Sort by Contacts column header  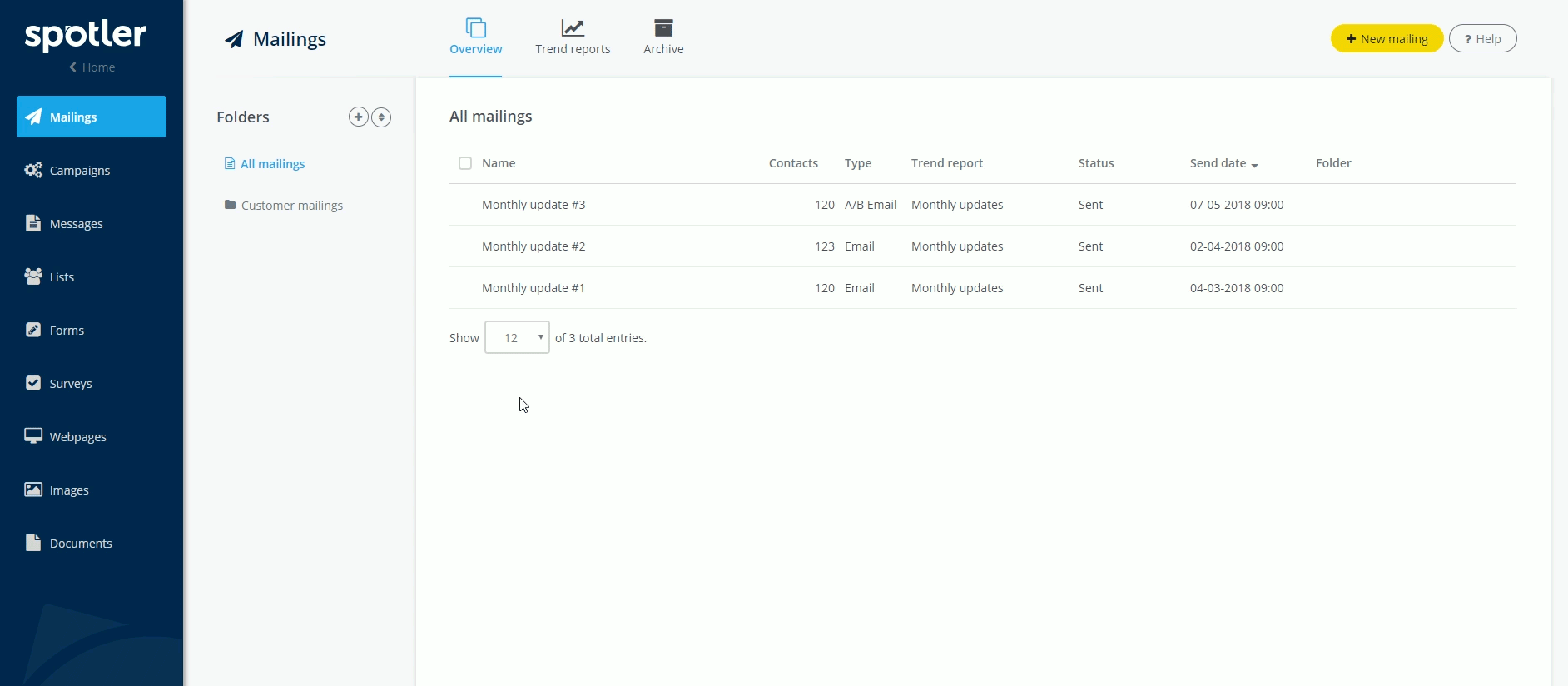(793, 163)
